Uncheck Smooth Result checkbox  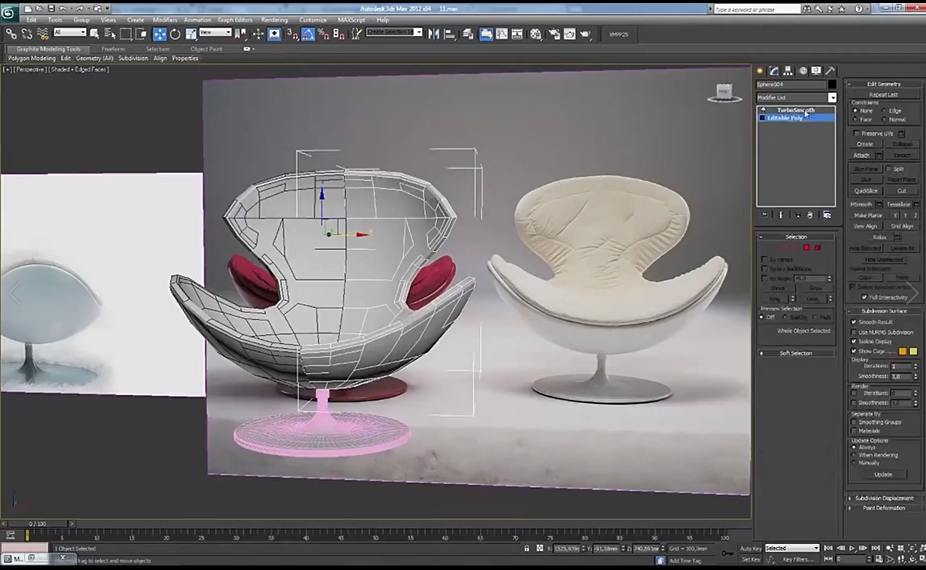click(x=853, y=322)
